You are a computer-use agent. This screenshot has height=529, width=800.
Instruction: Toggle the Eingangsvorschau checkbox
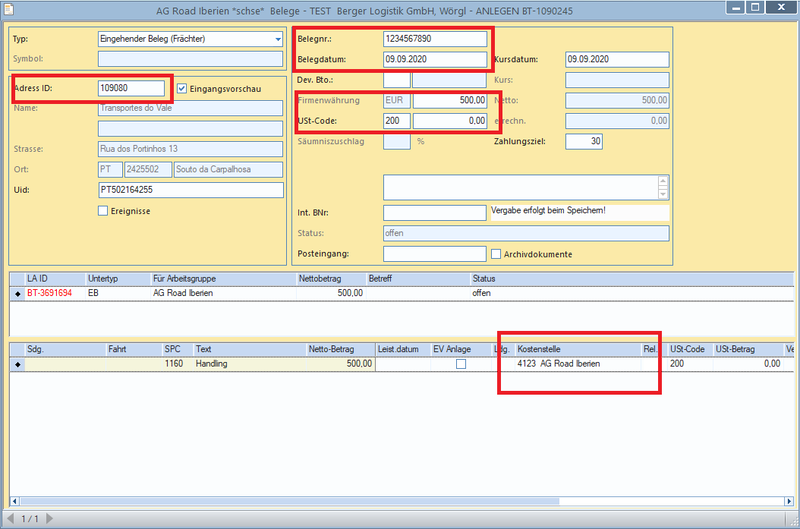[182, 89]
